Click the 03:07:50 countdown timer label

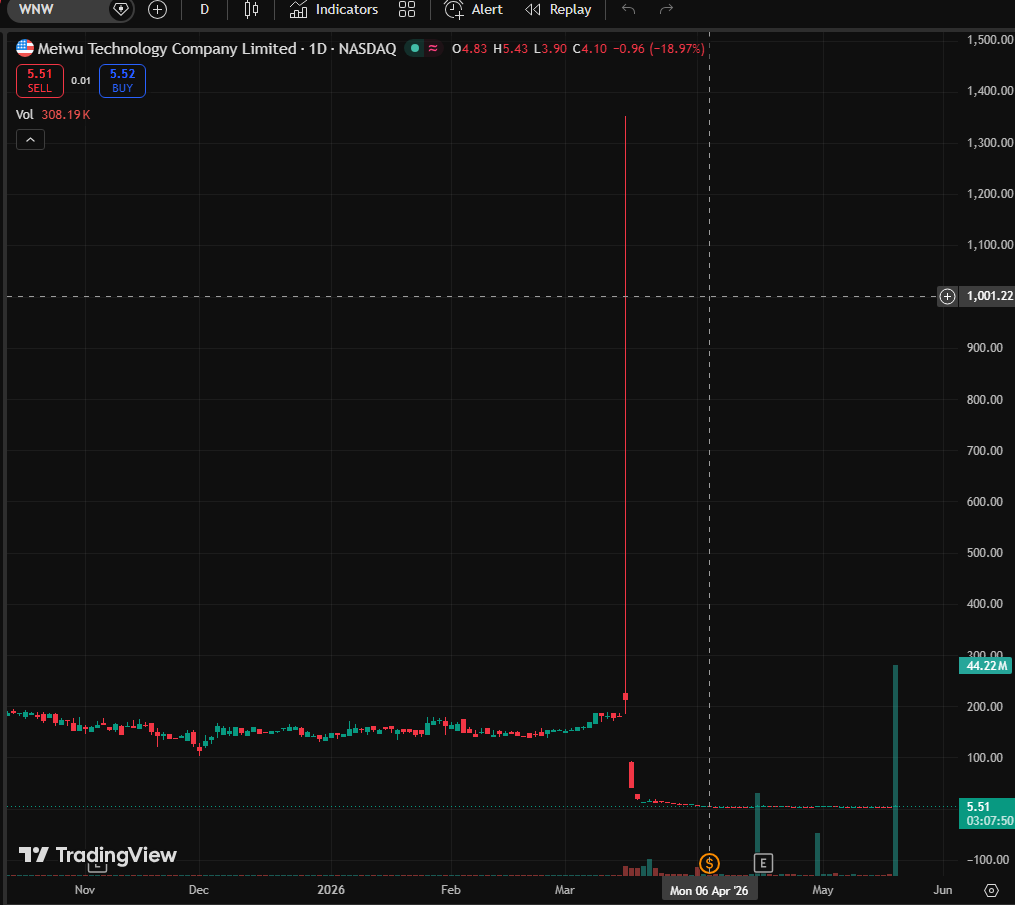click(989, 821)
